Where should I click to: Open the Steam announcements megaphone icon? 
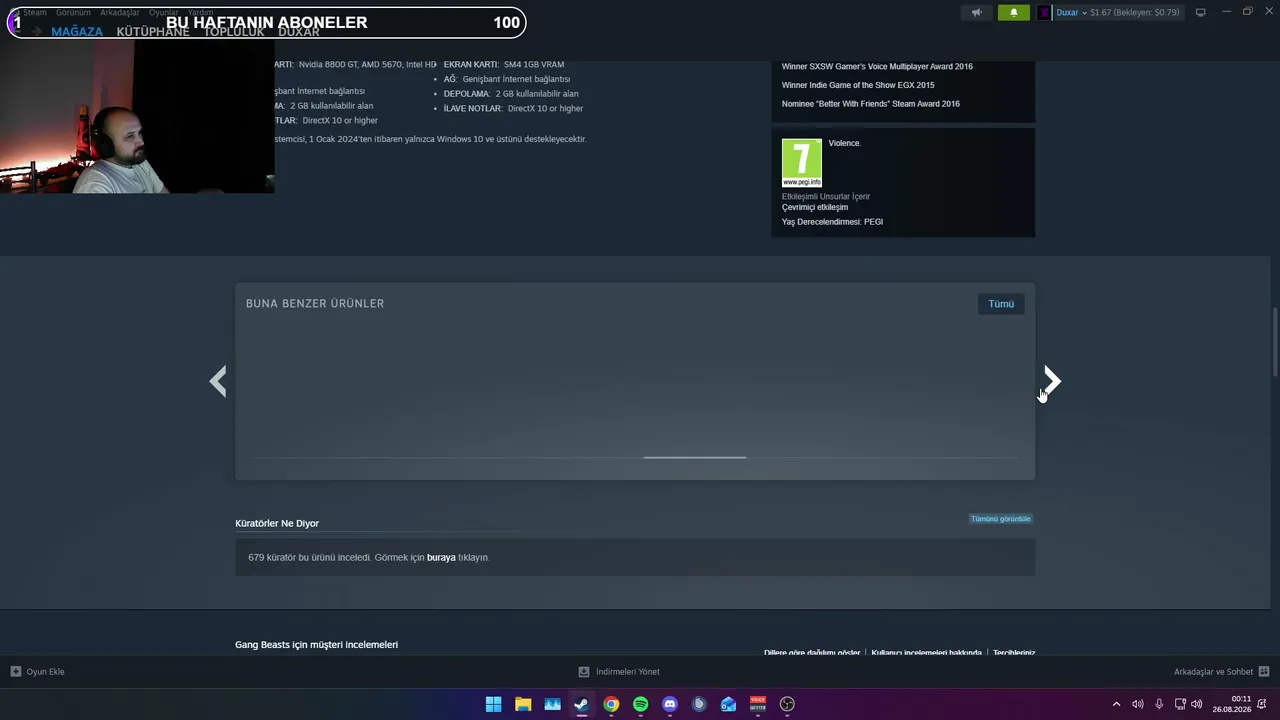(977, 13)
